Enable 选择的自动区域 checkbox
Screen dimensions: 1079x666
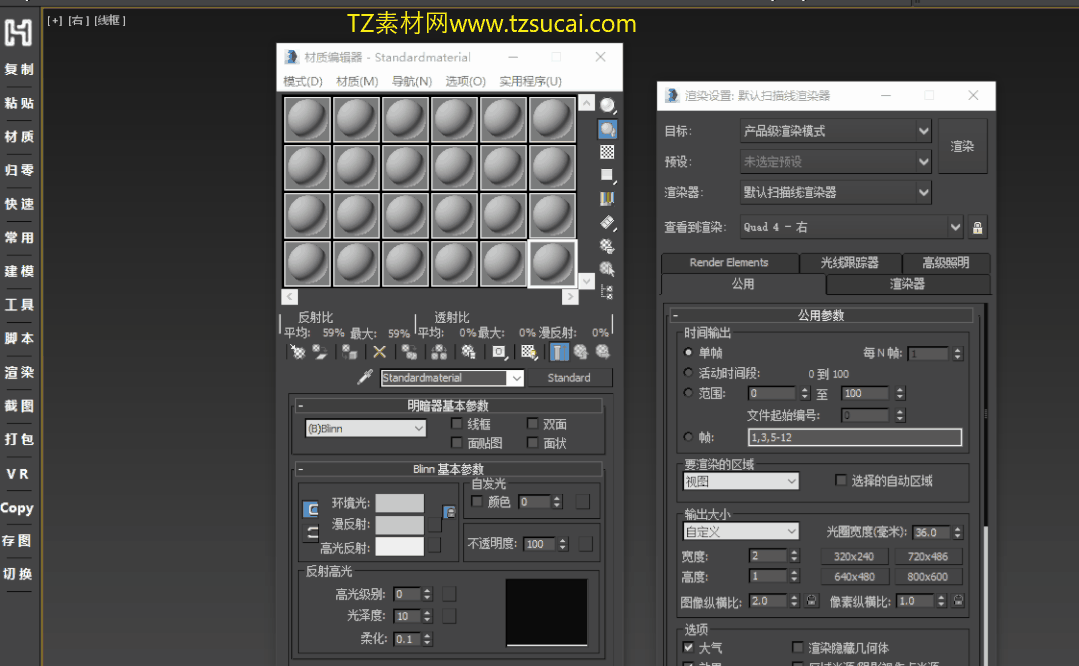click(x=840, y=480)
